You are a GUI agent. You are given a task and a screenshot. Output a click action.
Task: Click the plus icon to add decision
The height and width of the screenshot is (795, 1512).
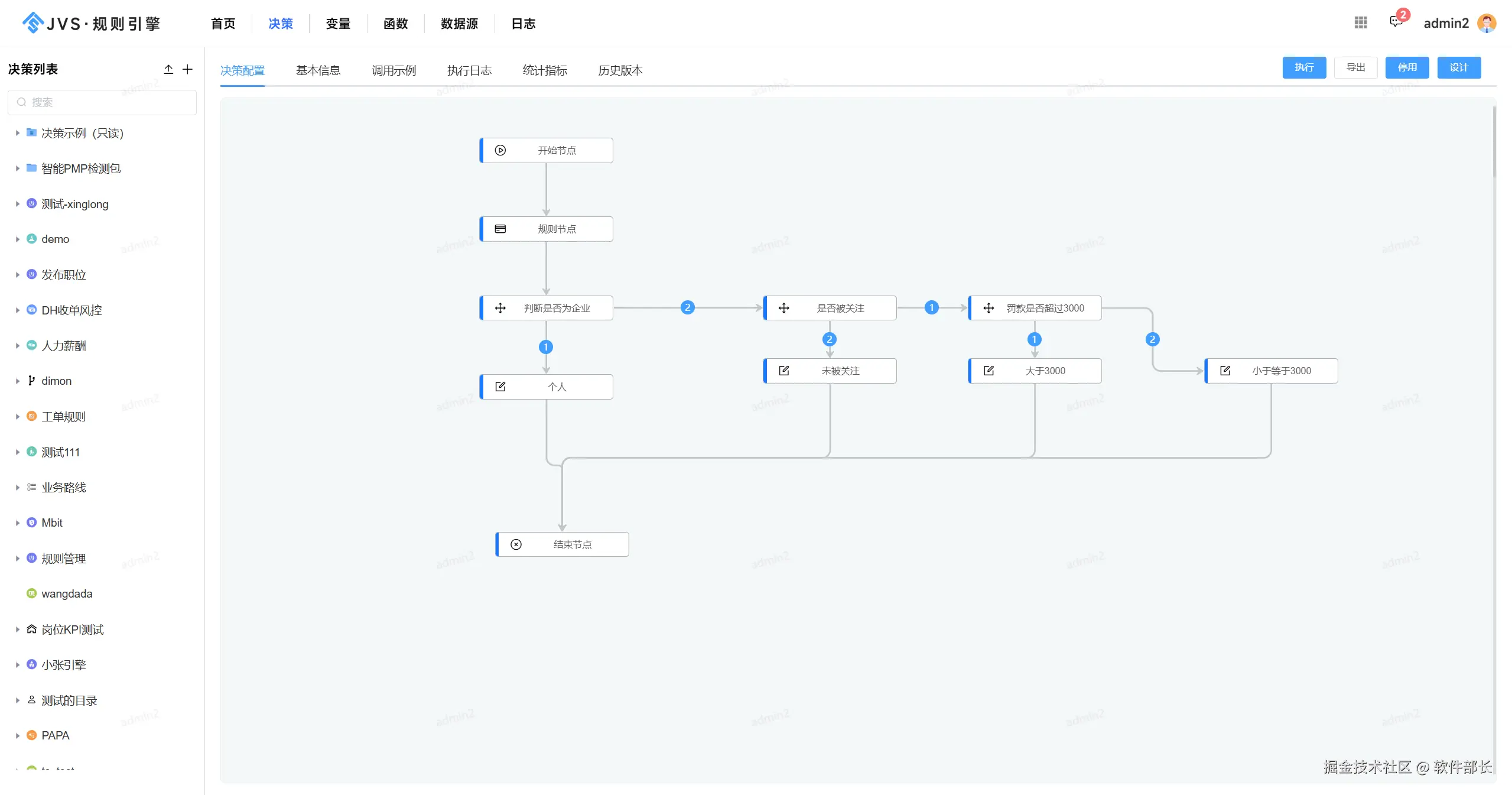point(187,69)
